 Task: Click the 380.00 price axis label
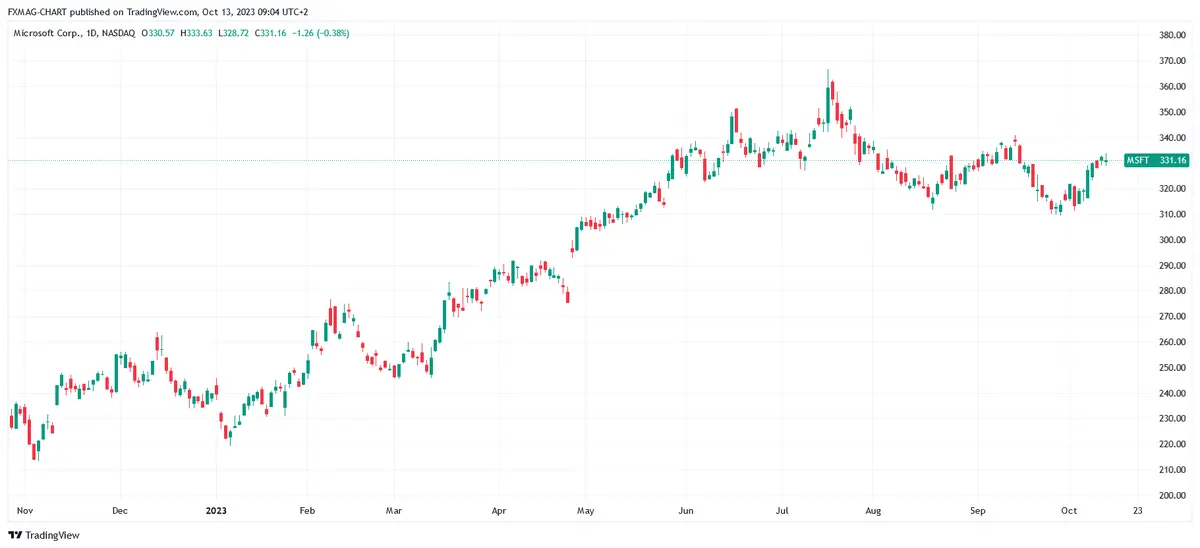tap(1172, 35)
